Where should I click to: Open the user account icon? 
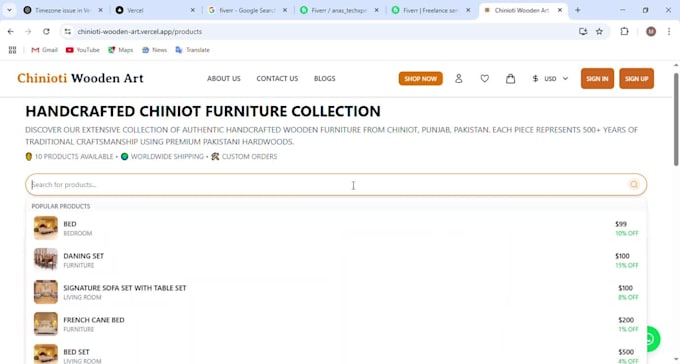coord(458,79)
